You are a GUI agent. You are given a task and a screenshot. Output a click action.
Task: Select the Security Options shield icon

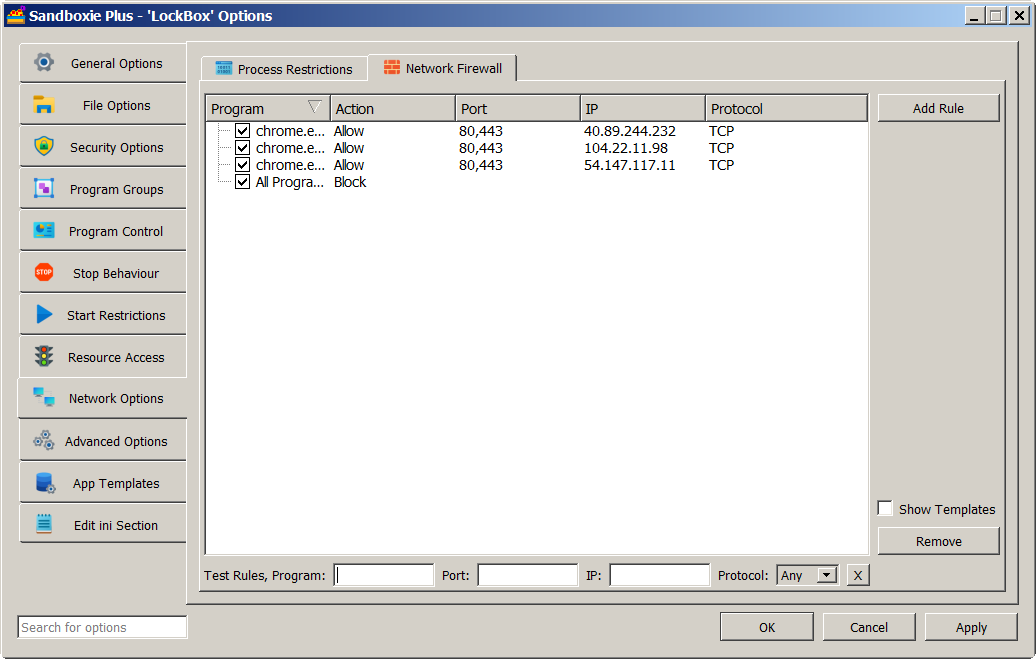(43, 147)
